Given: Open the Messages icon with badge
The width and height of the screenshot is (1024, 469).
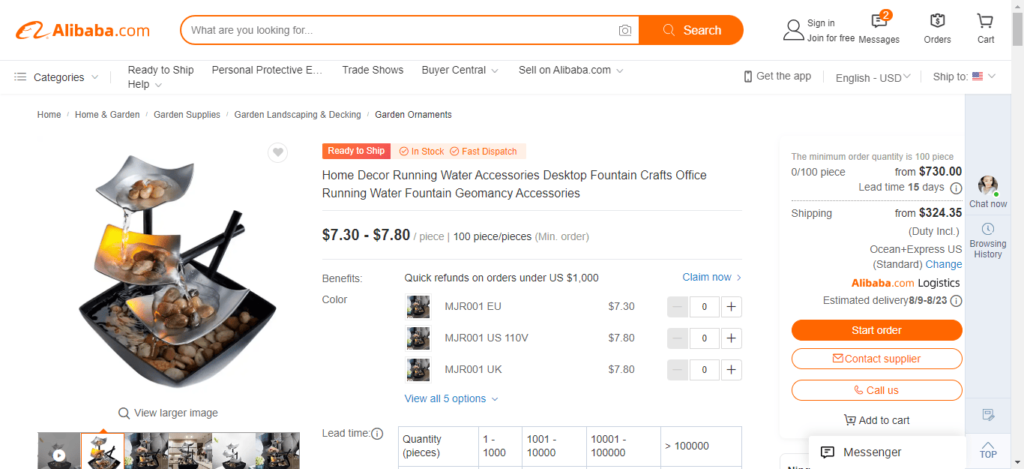Looking at the screenshot, I should tap(879, 21).
